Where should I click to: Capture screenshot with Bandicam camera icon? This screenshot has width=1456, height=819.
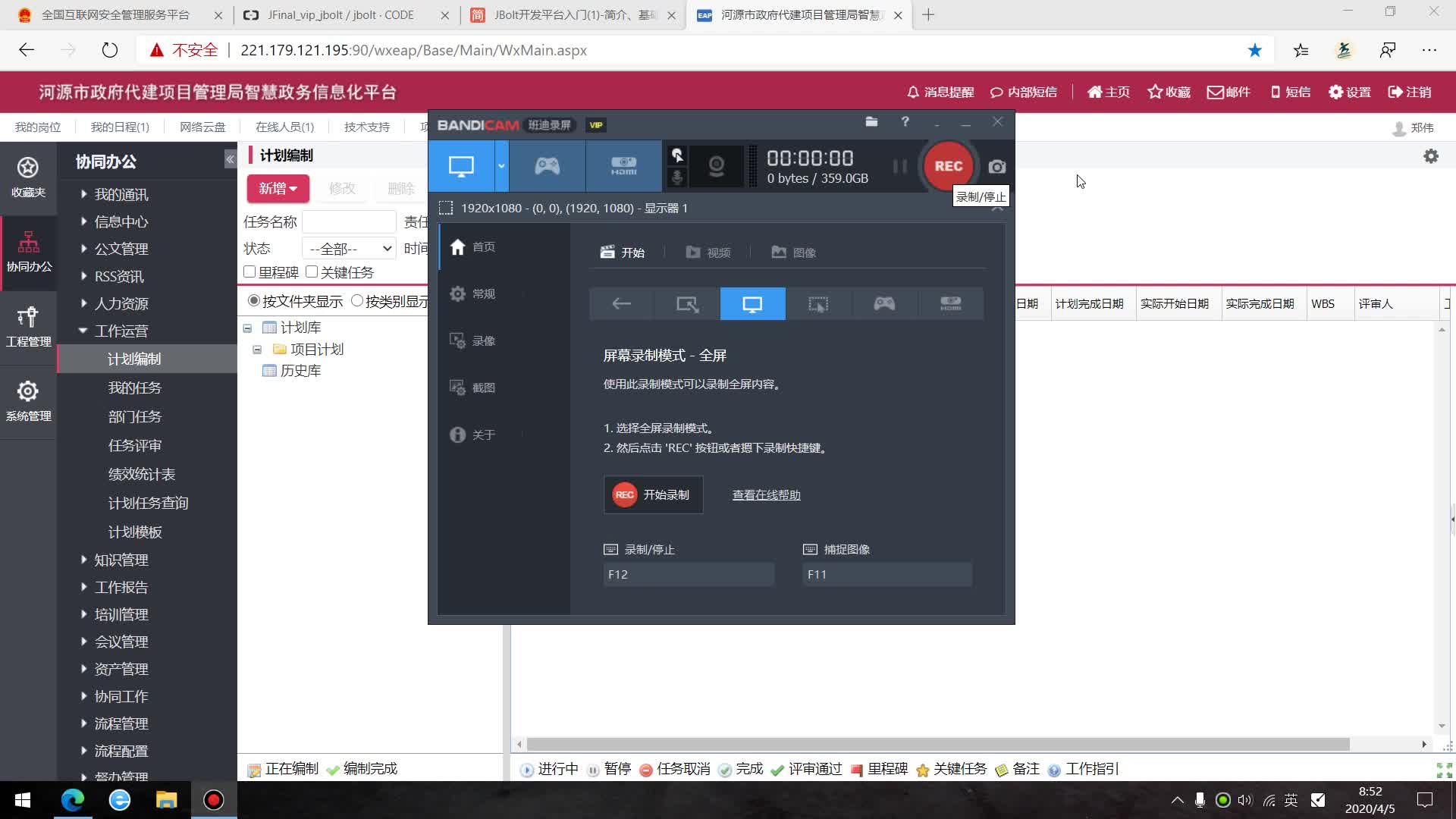coord(997,166)
